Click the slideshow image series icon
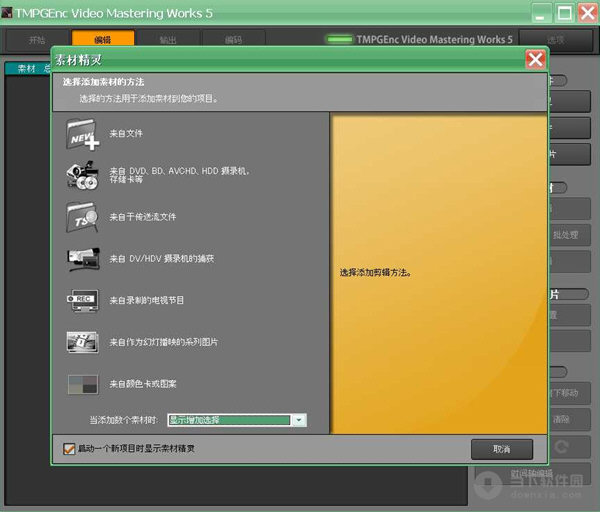Screen dimensions: 600x512 coord(83,342)
